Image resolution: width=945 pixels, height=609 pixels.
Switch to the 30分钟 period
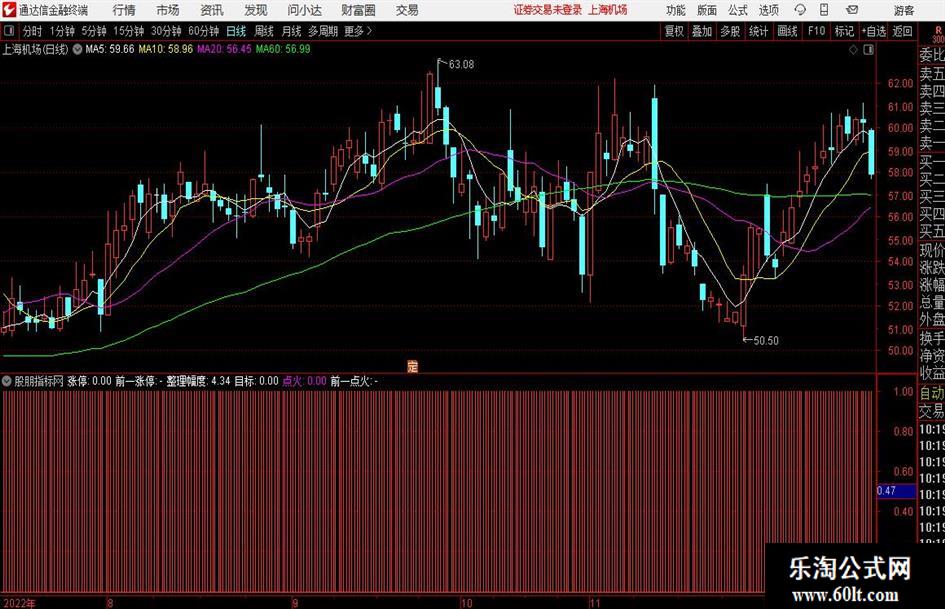pyautogui.click(x=166, y=31)
